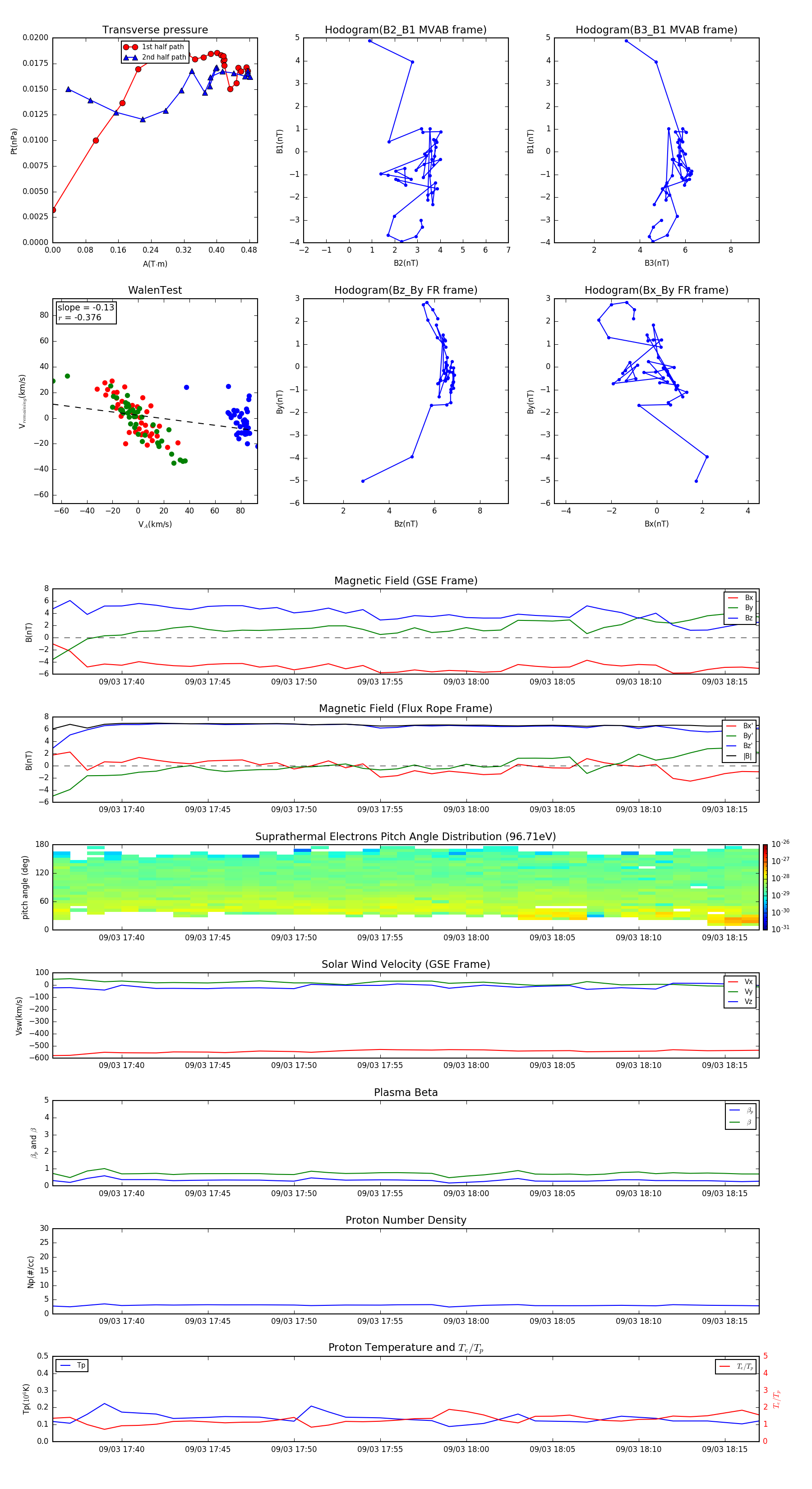Image resolution: width=812 pixels, height=1489 pixels.
Task: Select the '1st half path' legend entry
Action: pos(154,47)
